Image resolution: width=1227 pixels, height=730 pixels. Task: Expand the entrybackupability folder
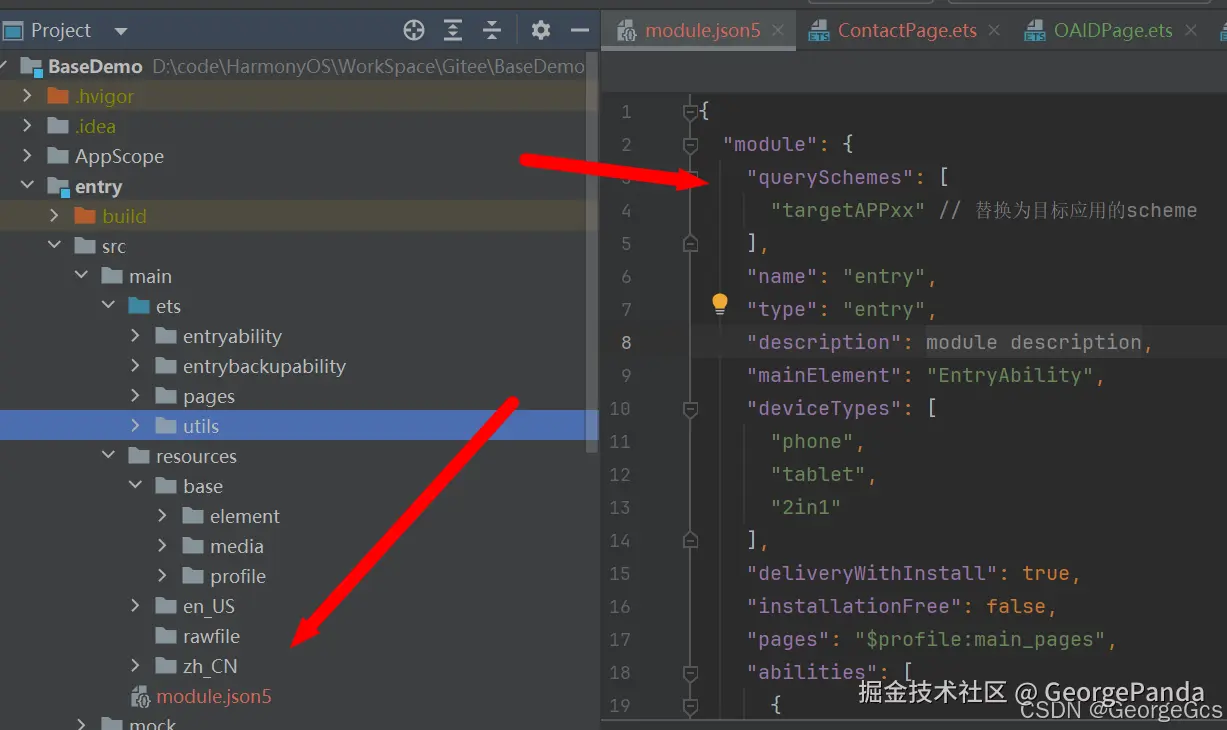click(x=136, y=366)
